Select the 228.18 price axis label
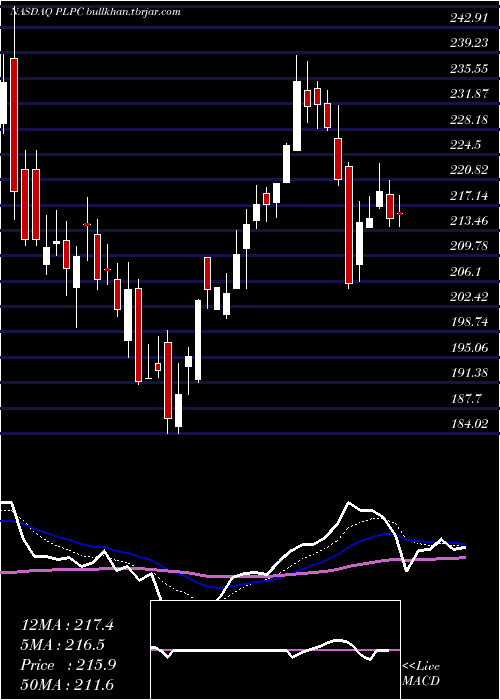The image size is (500, 700). coord(469,120)
